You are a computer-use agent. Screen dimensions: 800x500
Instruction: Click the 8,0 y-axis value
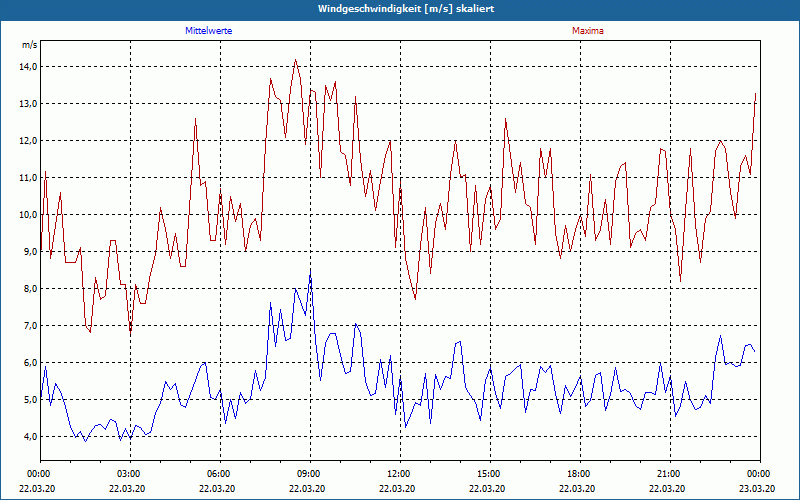point(30,289)
